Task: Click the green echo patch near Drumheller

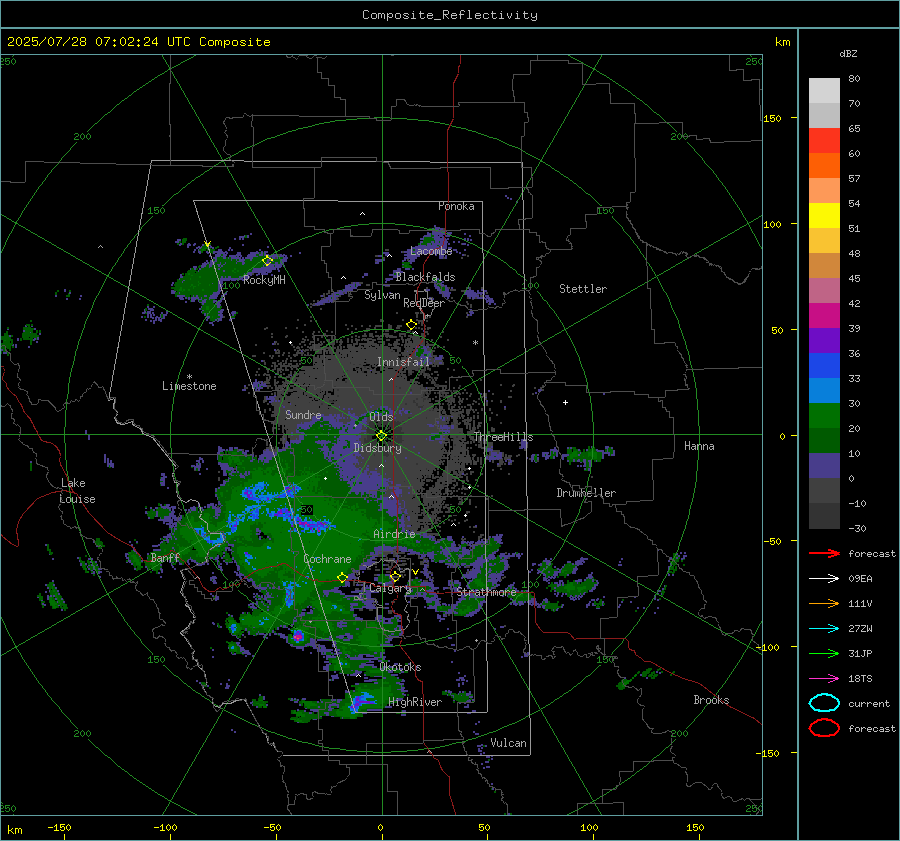Action: click(587, 455)
